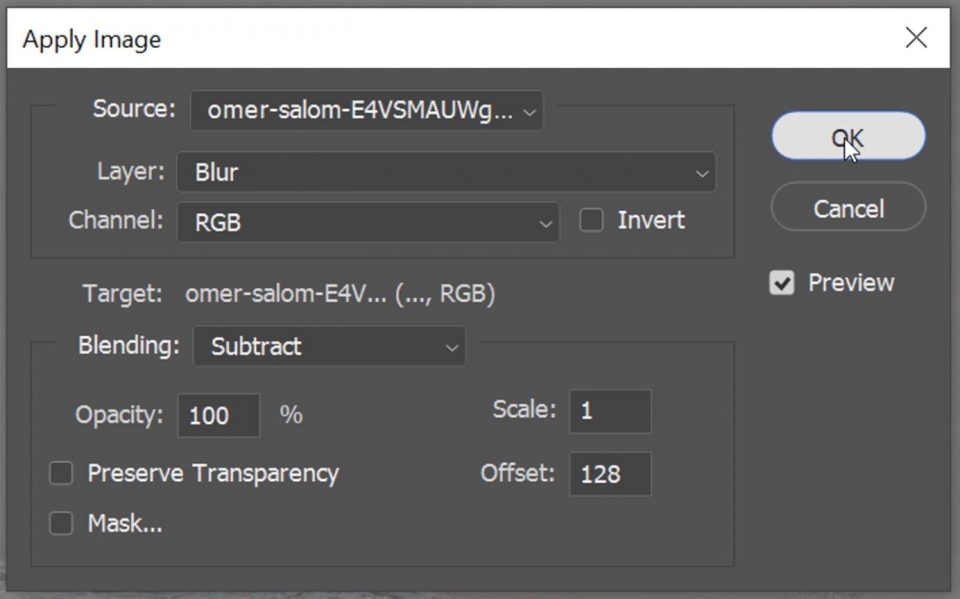Click inside the Opacity input field
The image size is (960, 599).
[x=218, y=415]
